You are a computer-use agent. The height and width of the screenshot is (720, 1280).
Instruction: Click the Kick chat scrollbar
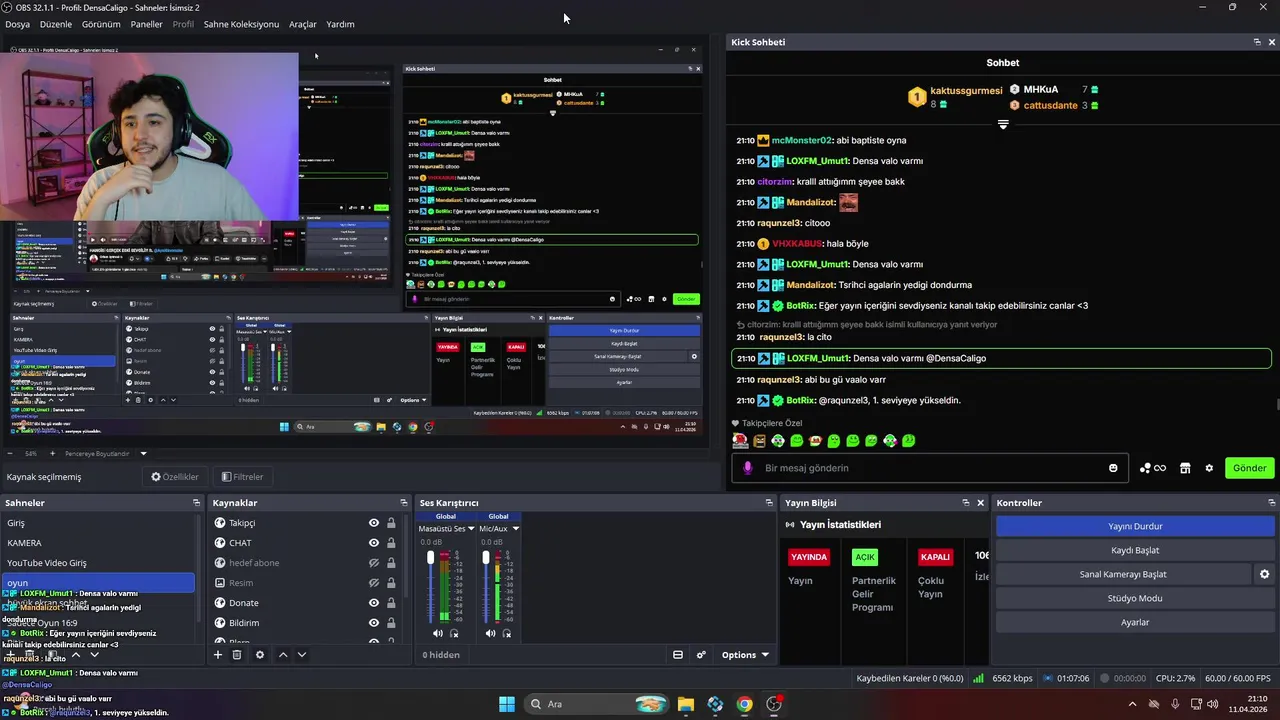tap(1277, 404)
